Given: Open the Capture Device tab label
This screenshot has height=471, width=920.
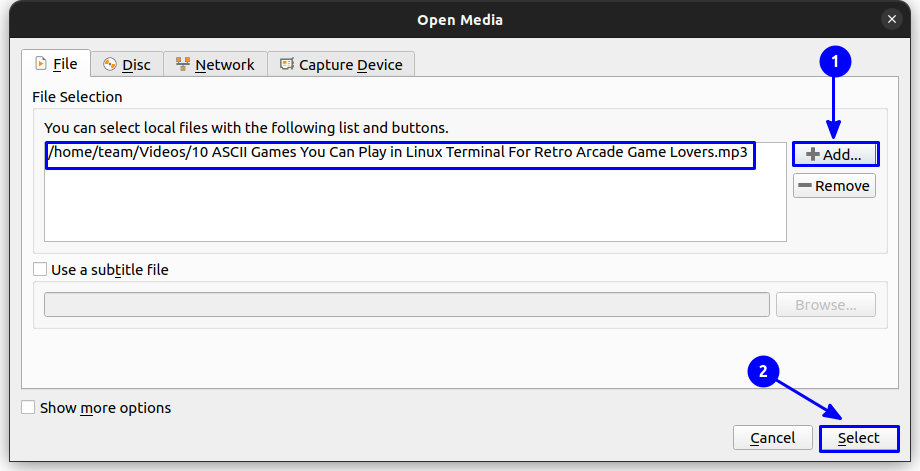Looking at the screenshot, I should pos(350,65).
